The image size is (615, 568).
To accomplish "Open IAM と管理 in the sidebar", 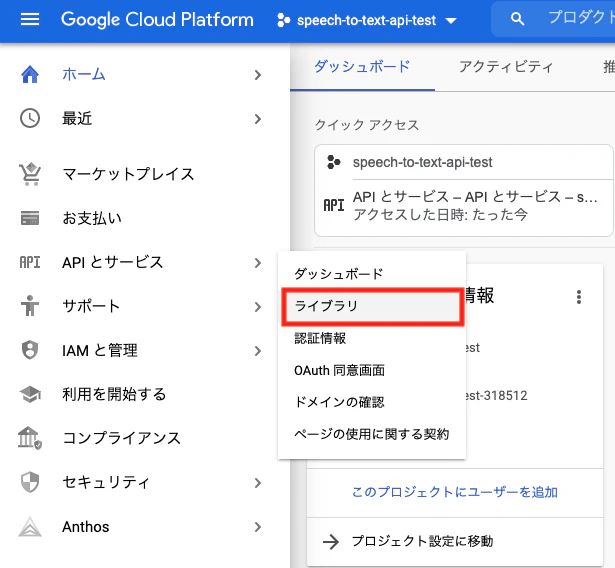I will pos(100,350).
